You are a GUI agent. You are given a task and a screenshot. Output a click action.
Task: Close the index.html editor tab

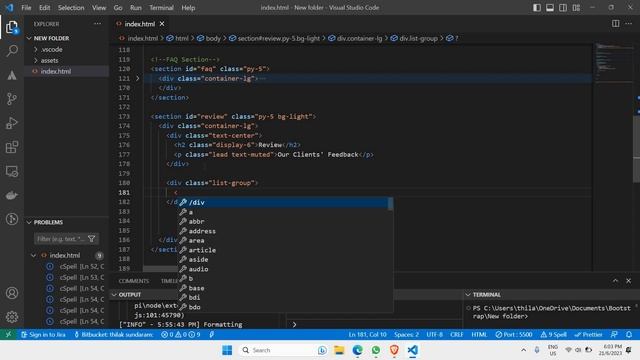162,24
